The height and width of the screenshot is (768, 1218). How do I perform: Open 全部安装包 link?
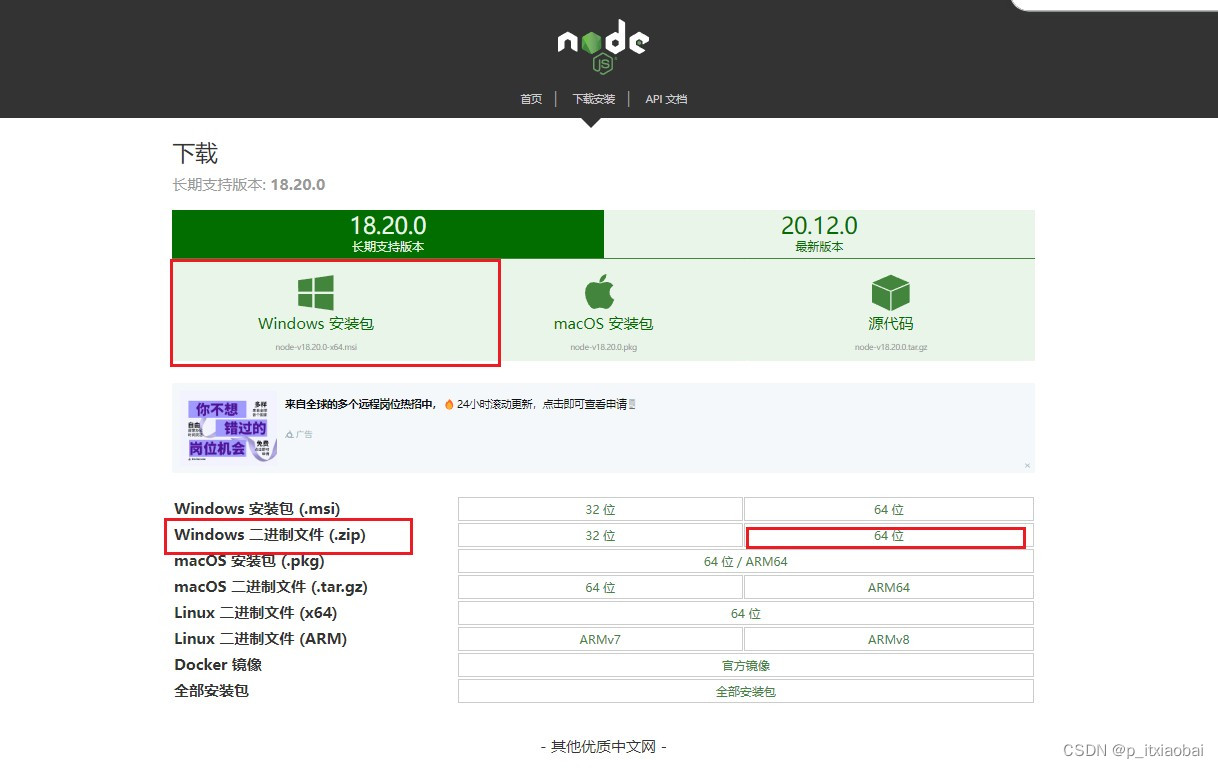746,691
